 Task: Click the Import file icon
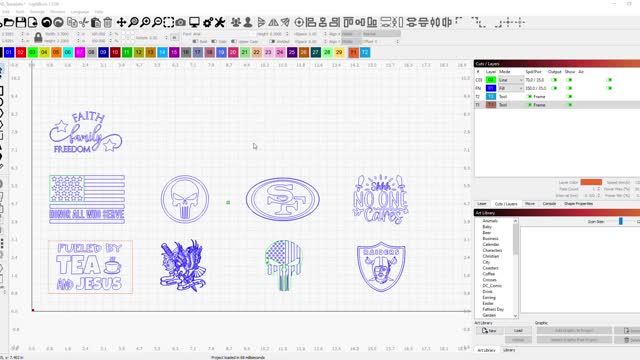(32, 22)
